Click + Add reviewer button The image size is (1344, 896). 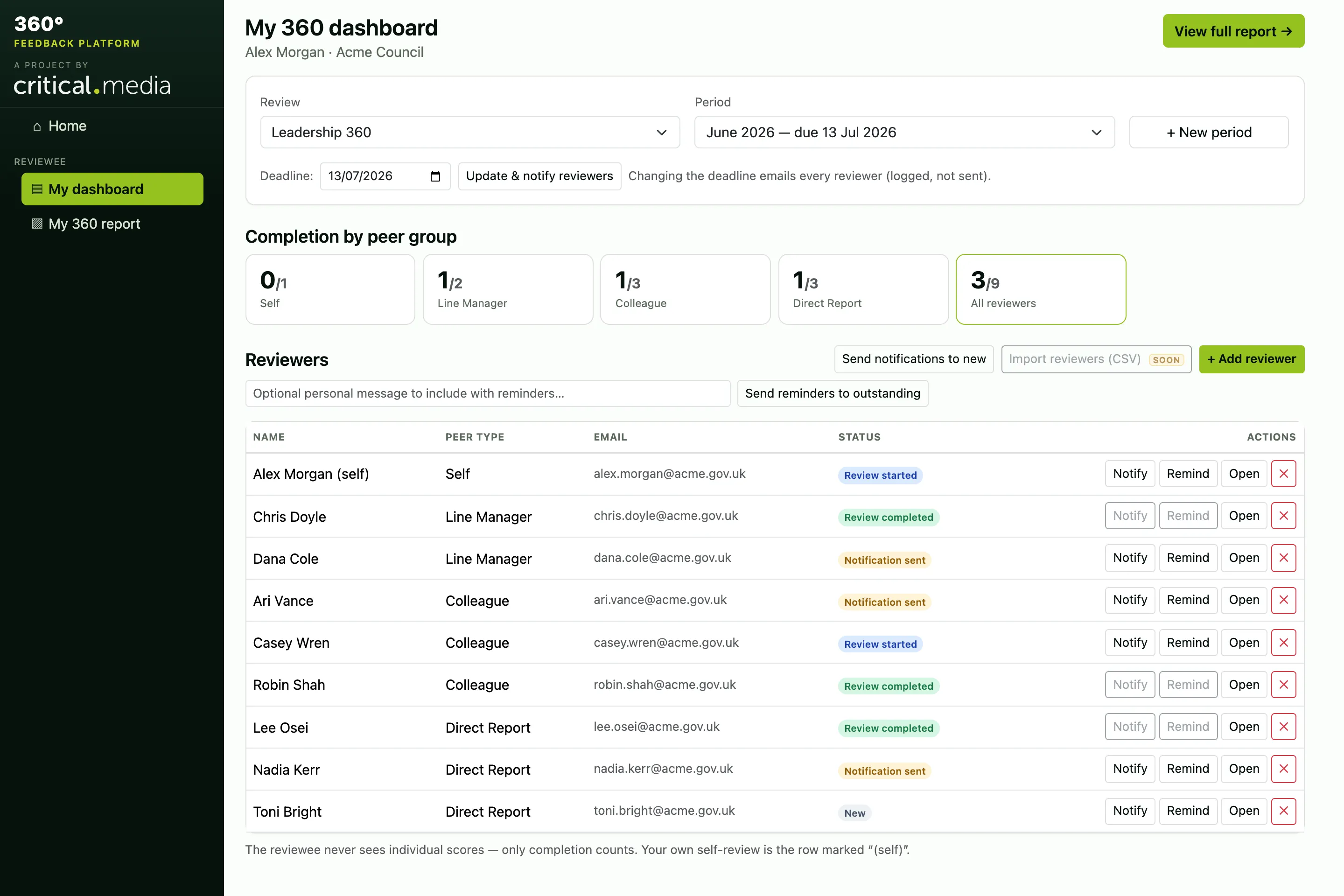point(1252,359)
